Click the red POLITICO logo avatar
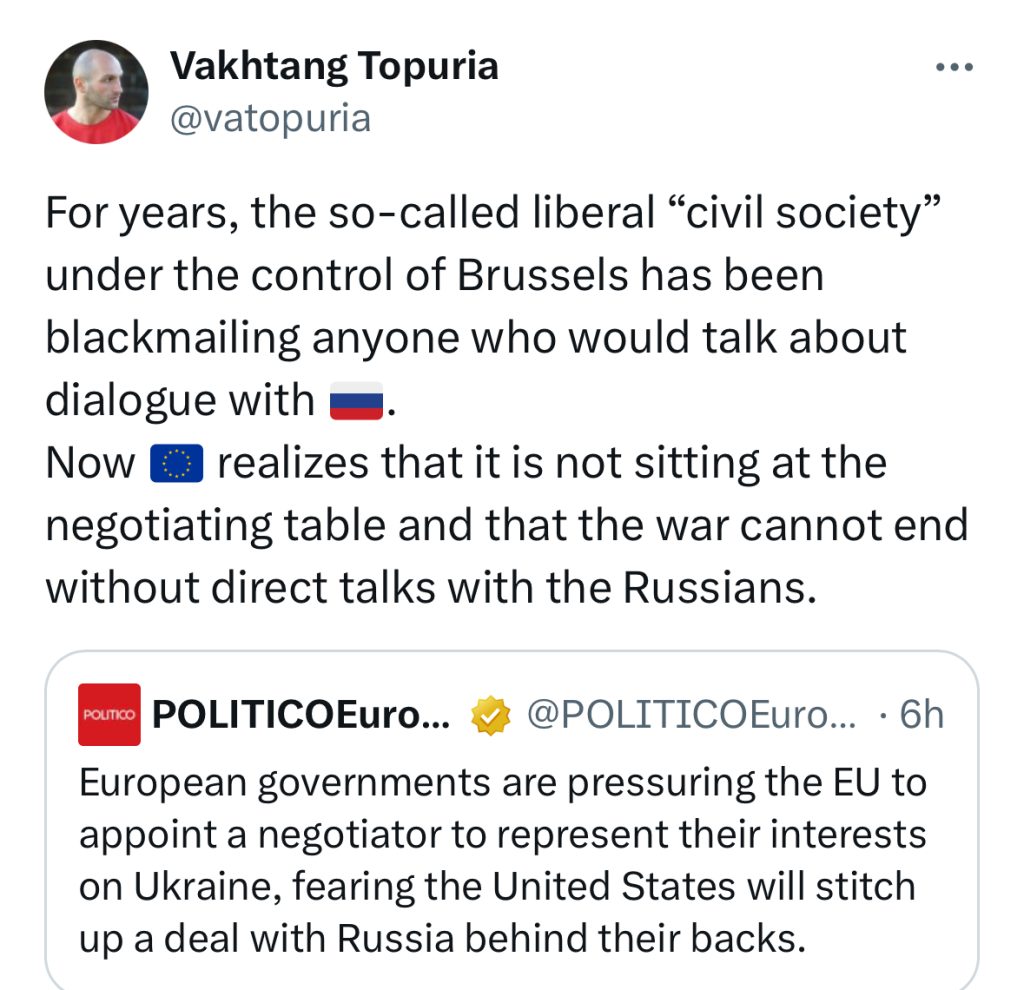 [x=110, y=714]
